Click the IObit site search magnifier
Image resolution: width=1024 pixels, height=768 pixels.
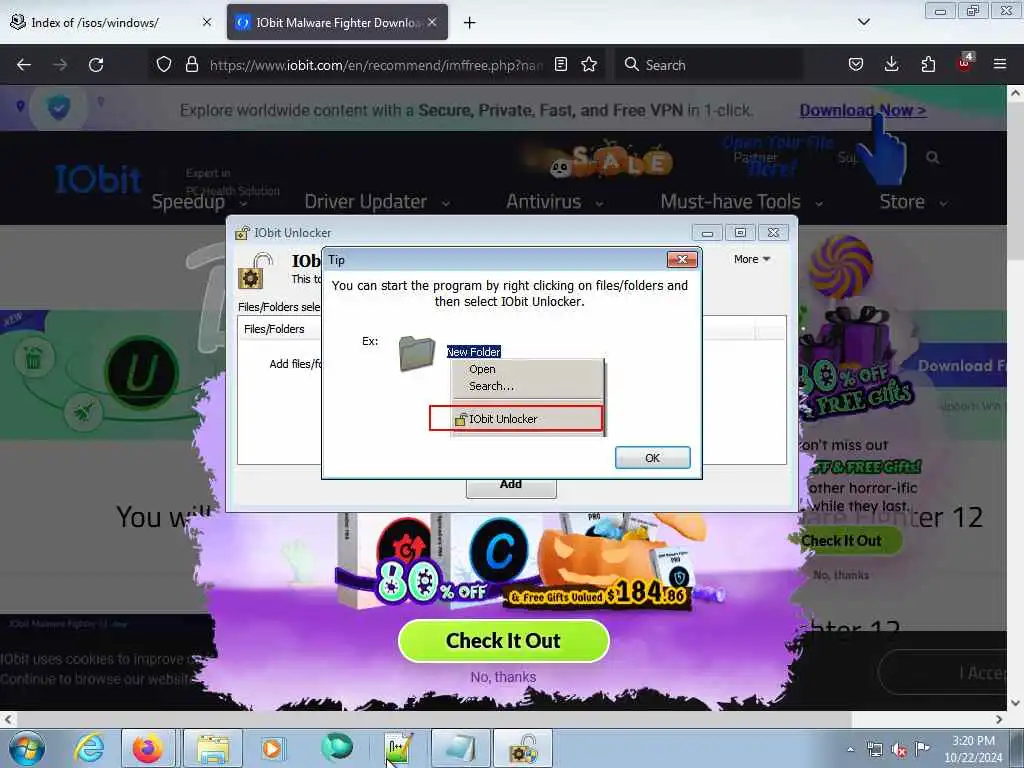point(933,157)
